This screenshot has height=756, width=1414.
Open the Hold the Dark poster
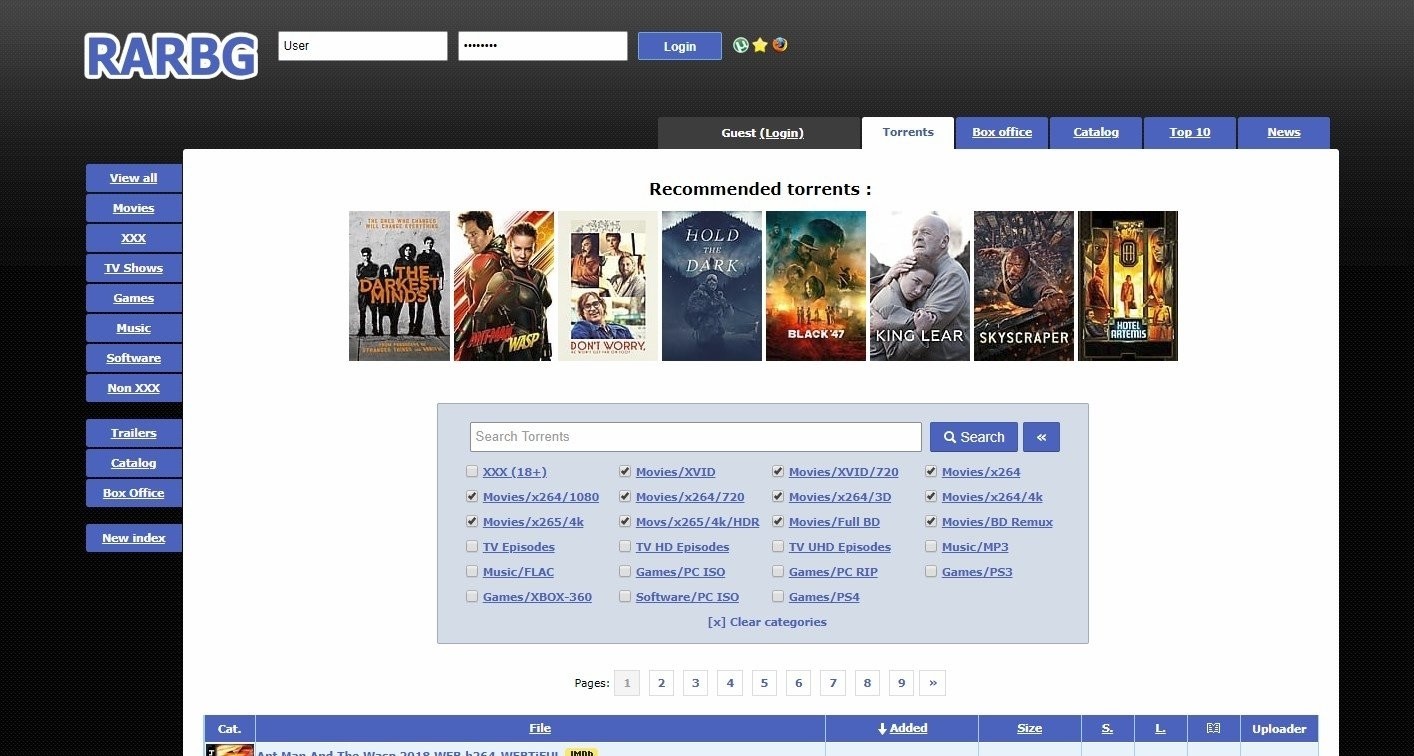711,286
